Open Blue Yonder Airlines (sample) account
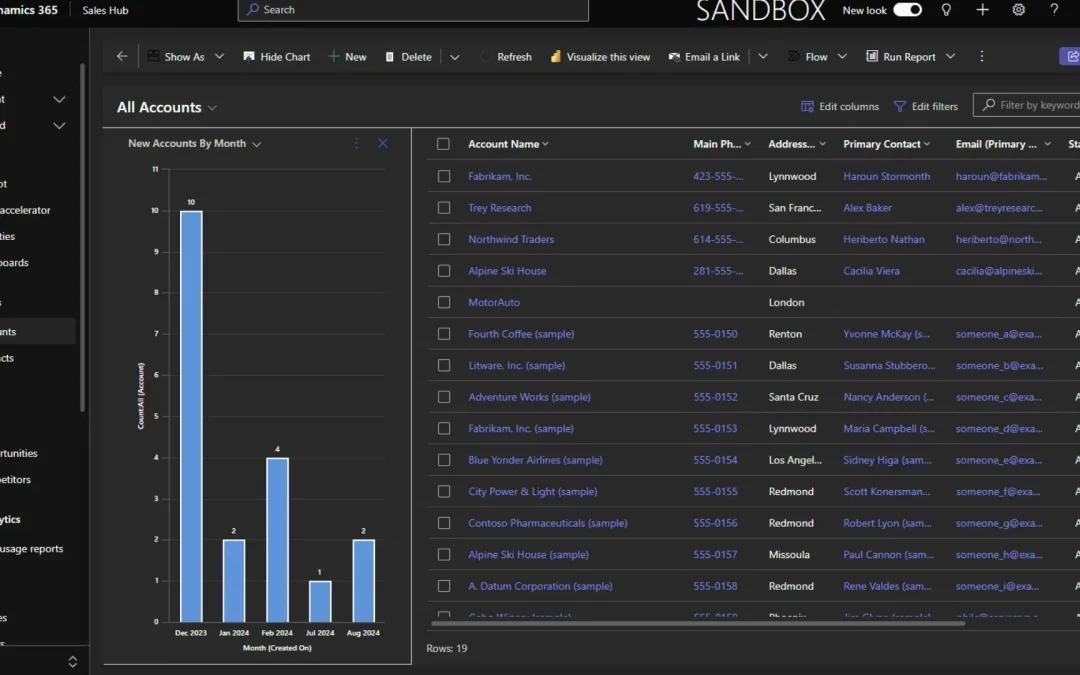Image resolution: width=1080 pixels, height=675 pixels. tap(535, 460)
